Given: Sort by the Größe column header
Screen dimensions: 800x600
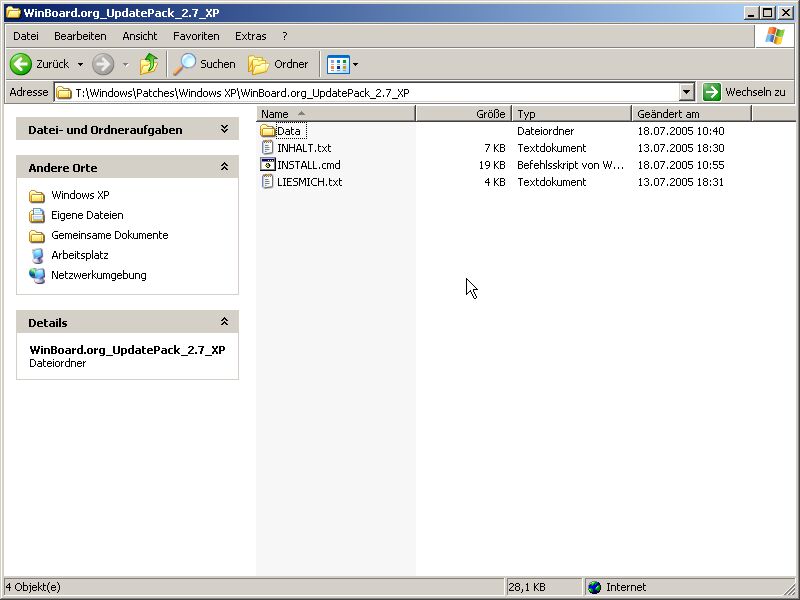Looking at the screenshot, I should (x=464, y=114).
